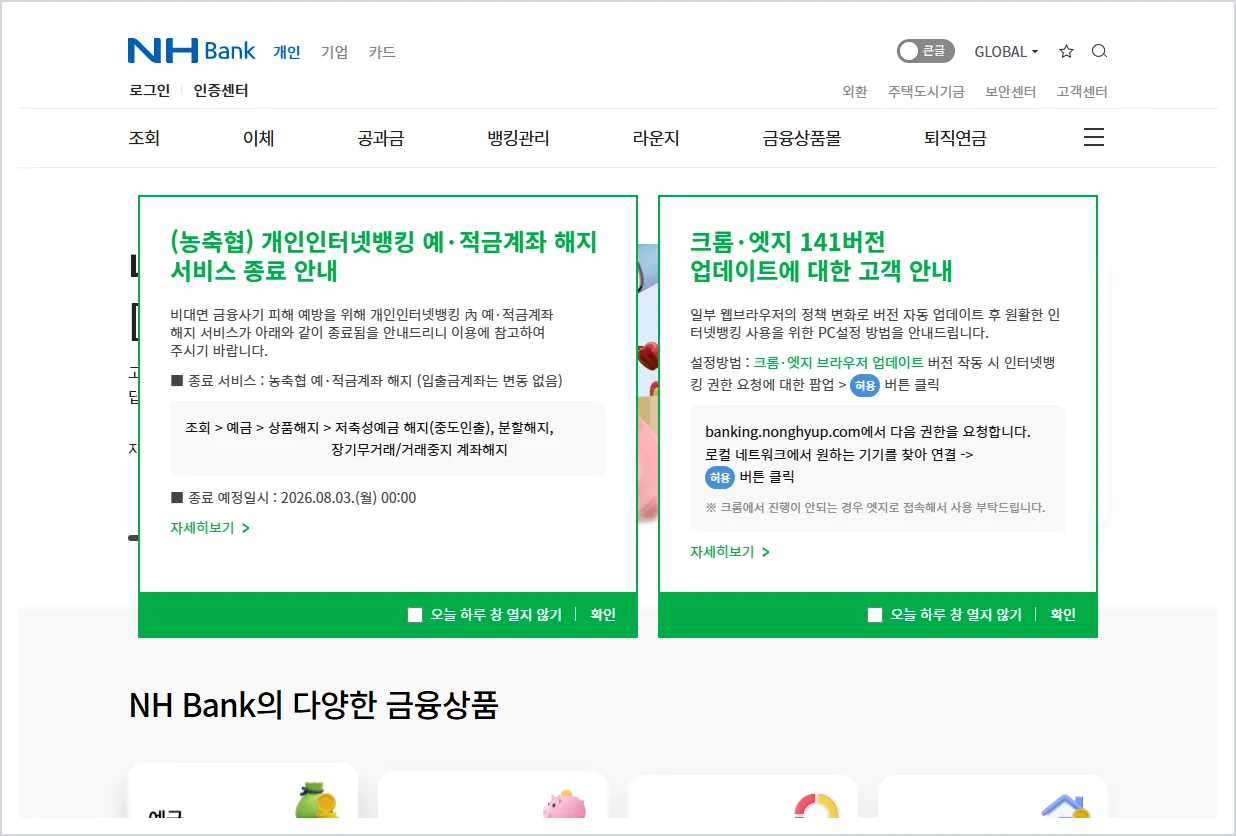Viewport: 1236px width, 836px height.
Task: Open the search magnifier icon
Action: tap(1099, 51)
